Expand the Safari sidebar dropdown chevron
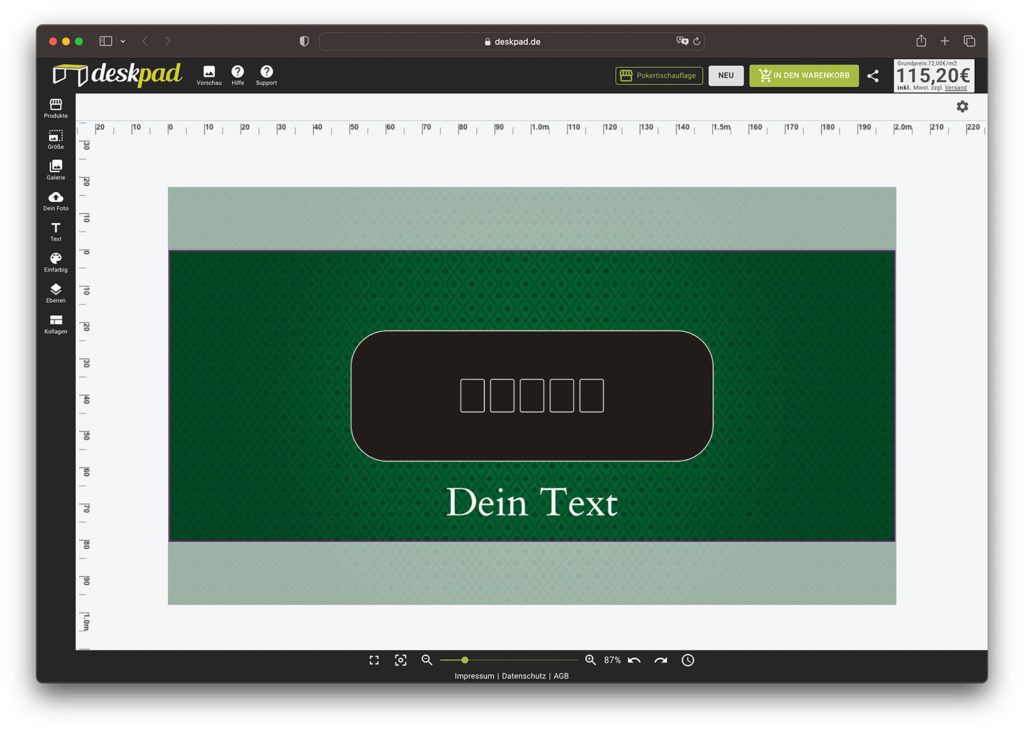Viewport: 1024px width, 731px height. [x=123, y=42]
